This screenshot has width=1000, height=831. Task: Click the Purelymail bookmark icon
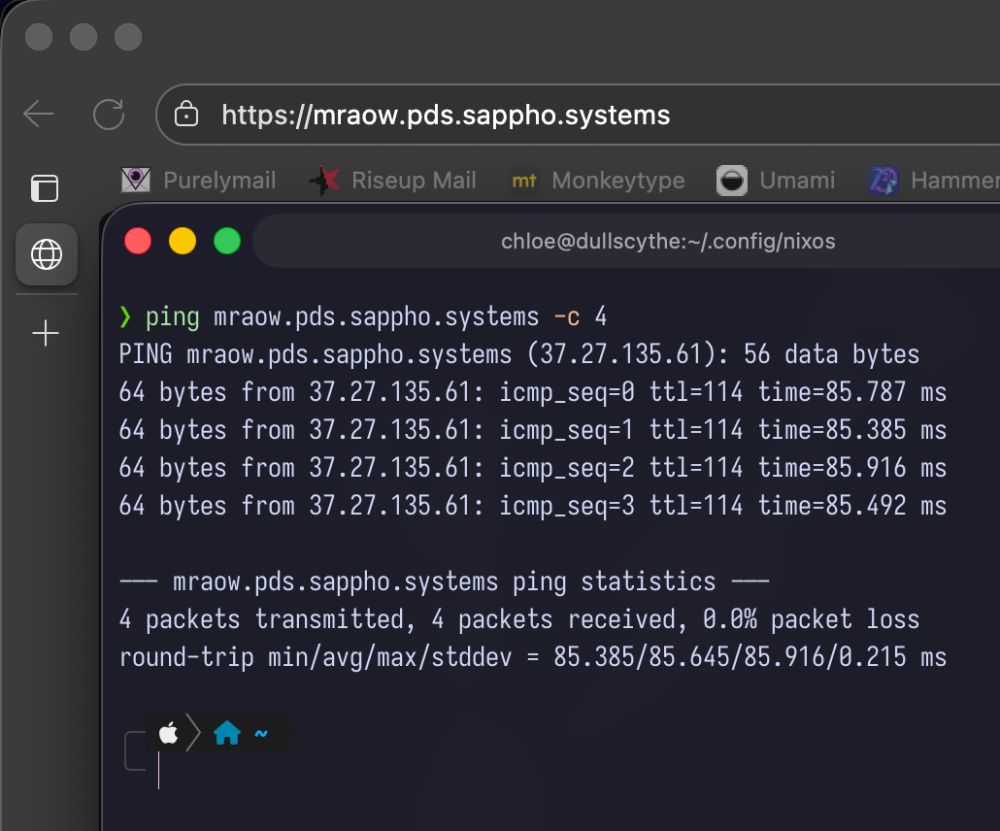135,180
